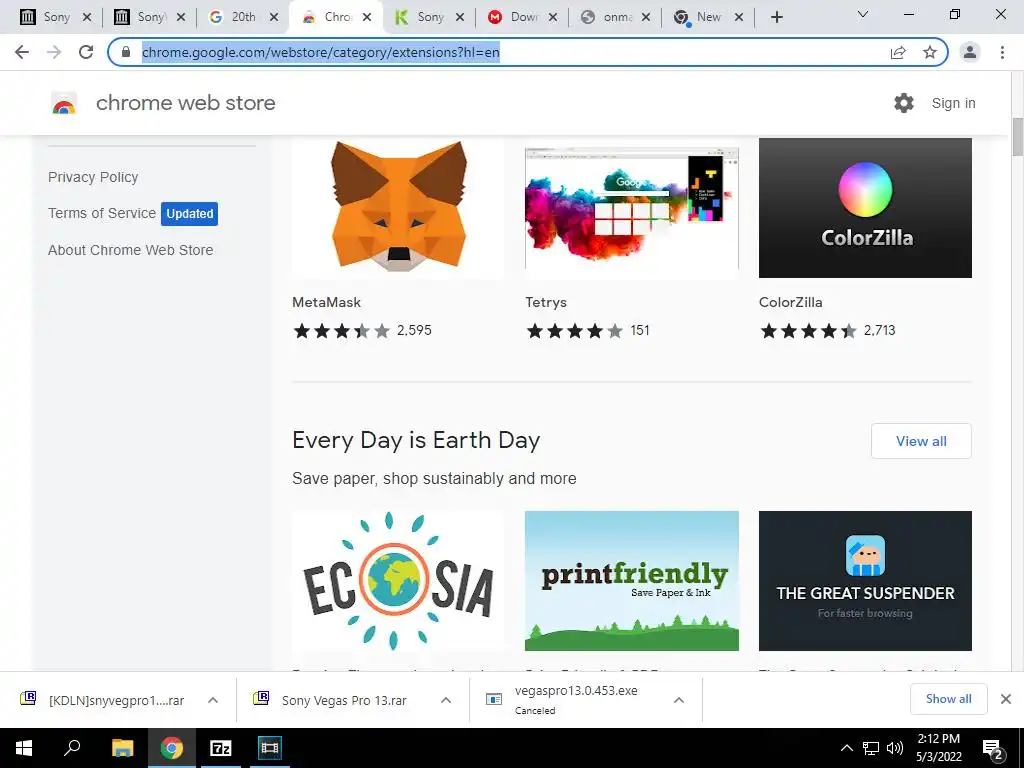
Task: Open Chrome's three-dot menu
Action: click(x=1002, y=52)
